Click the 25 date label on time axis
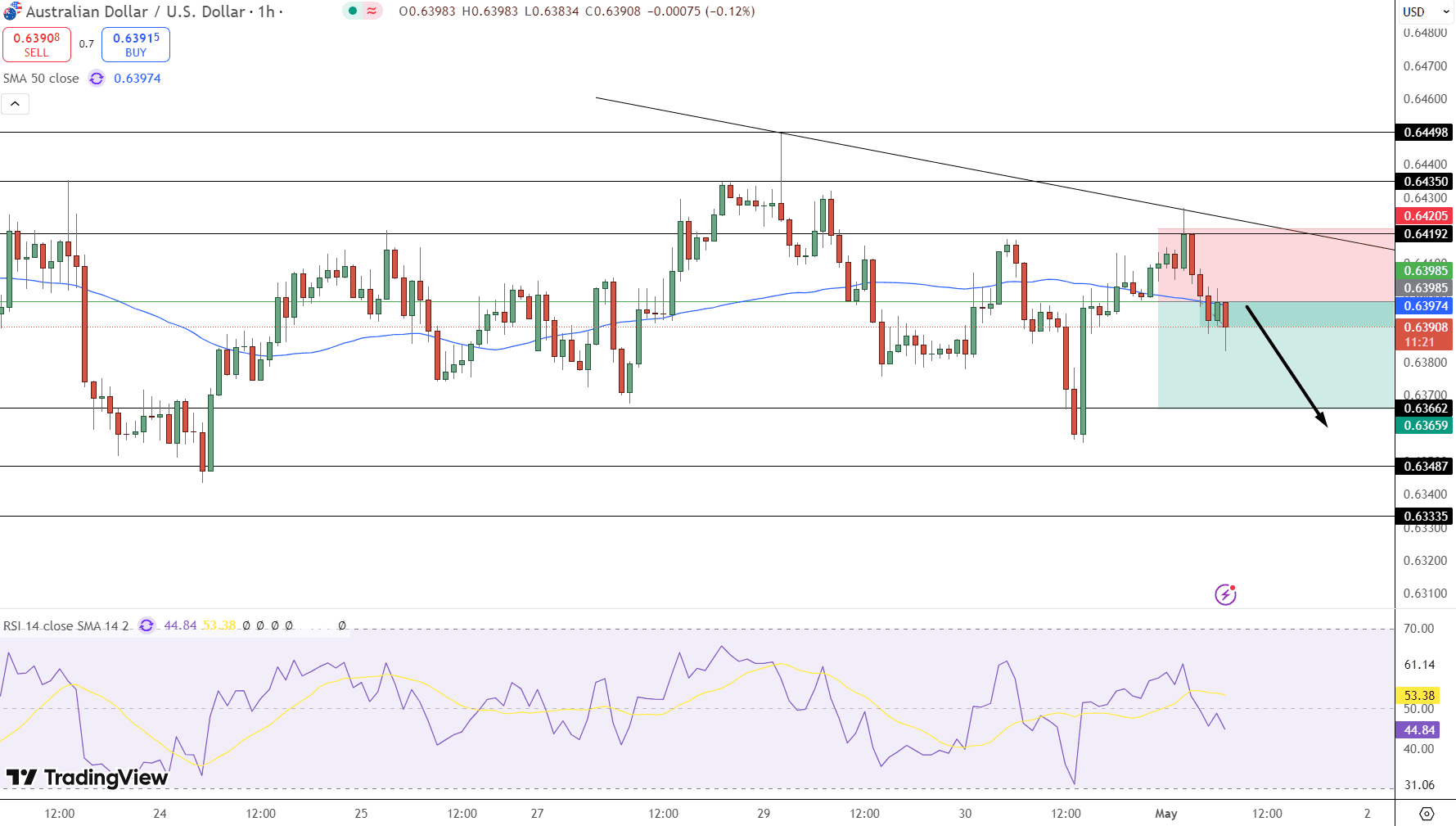 (x=361, y=814)
